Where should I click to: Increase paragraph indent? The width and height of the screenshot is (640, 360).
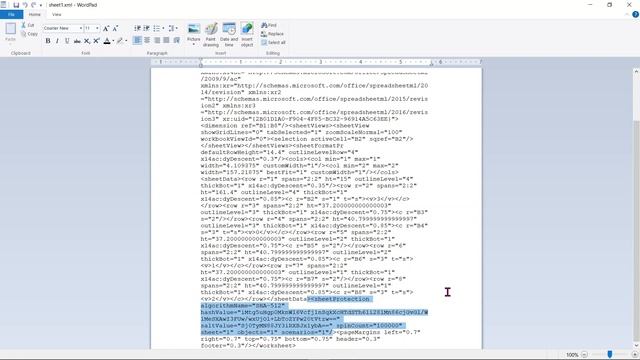pyautogui.click(x=147, y=28)
